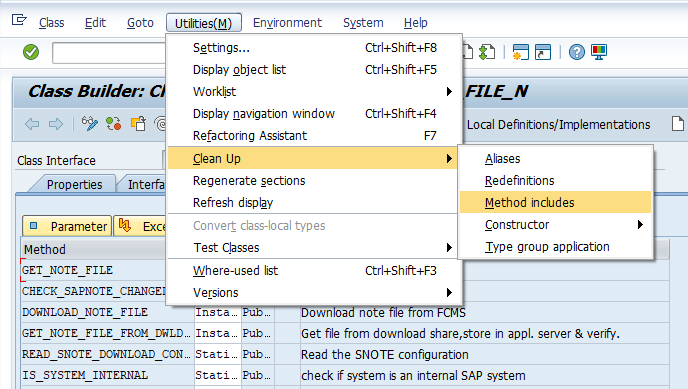The width and height of the screenshot is (688, 389).
Task: Click the Forward arrow in Class Builder toolbar
Action: click(x=56, y=124)
